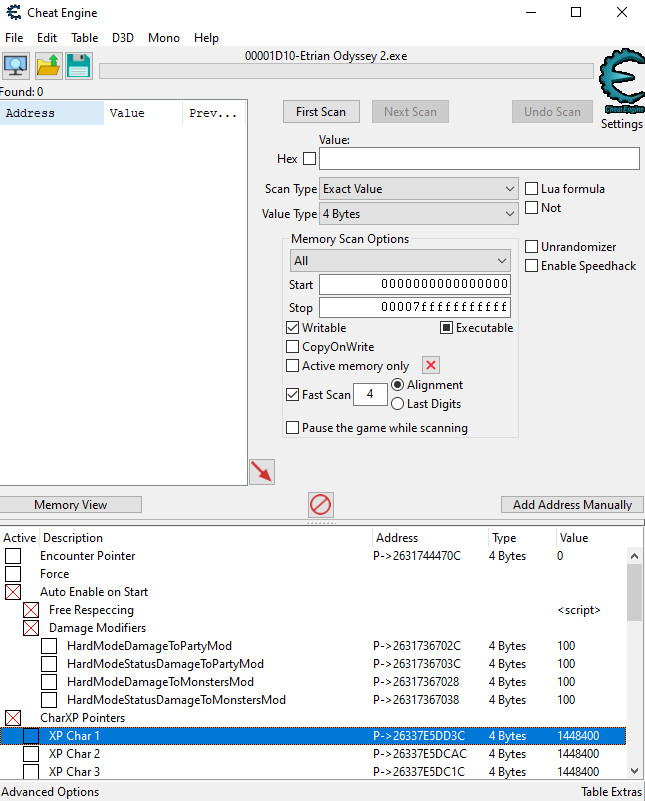The width and height of the screenshot is (645, 801).
Task: Open the Scan Type dropdown
Action: coord(418,189)
